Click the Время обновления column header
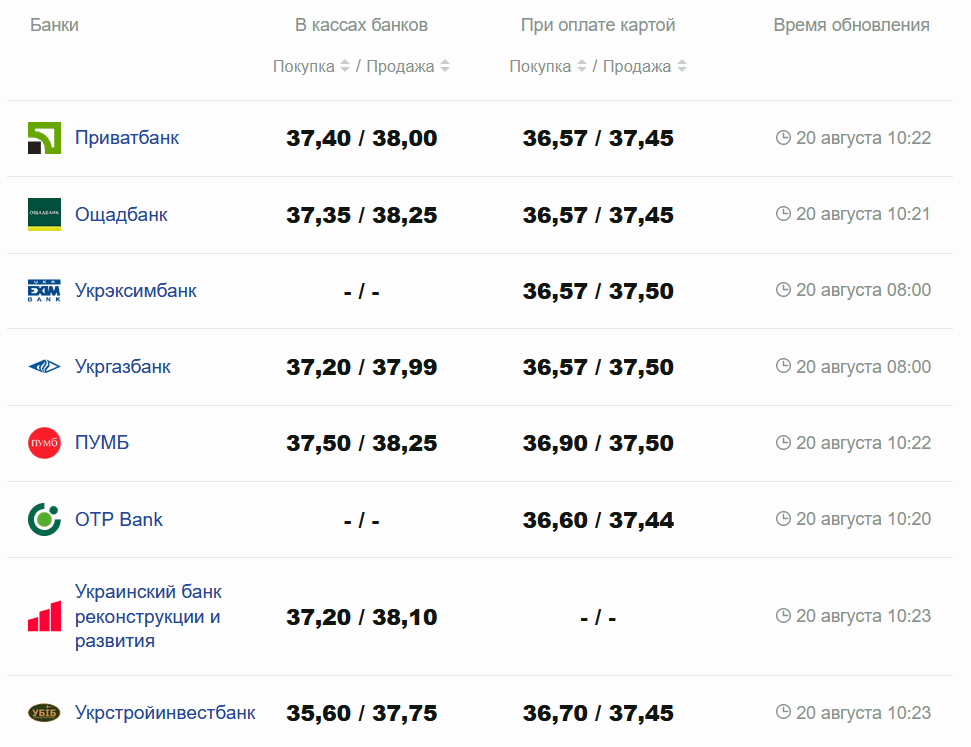 (851, 25)
